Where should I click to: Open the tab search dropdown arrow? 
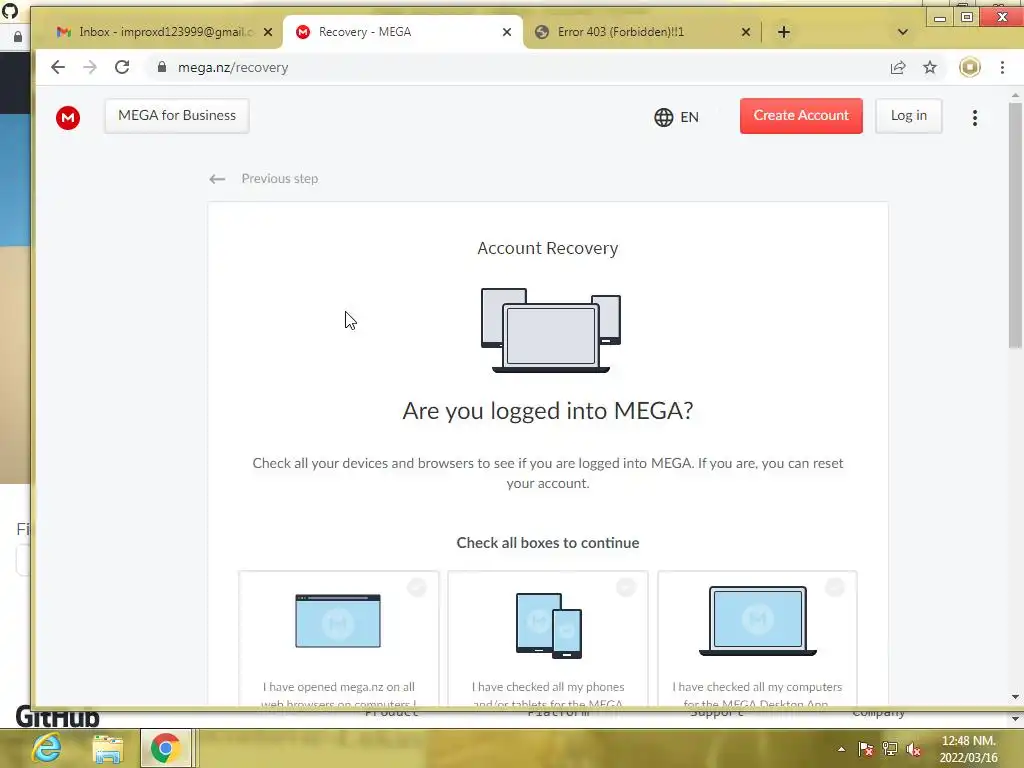[903, 32]
